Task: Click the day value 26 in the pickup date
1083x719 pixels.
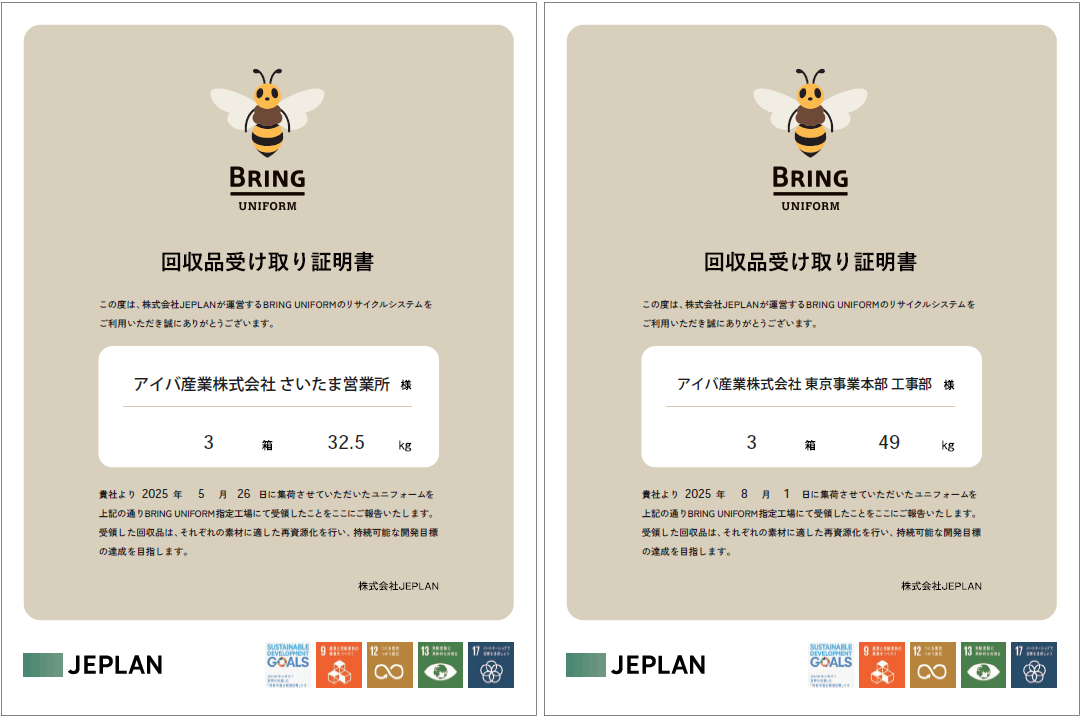Action: click(244, 494)
